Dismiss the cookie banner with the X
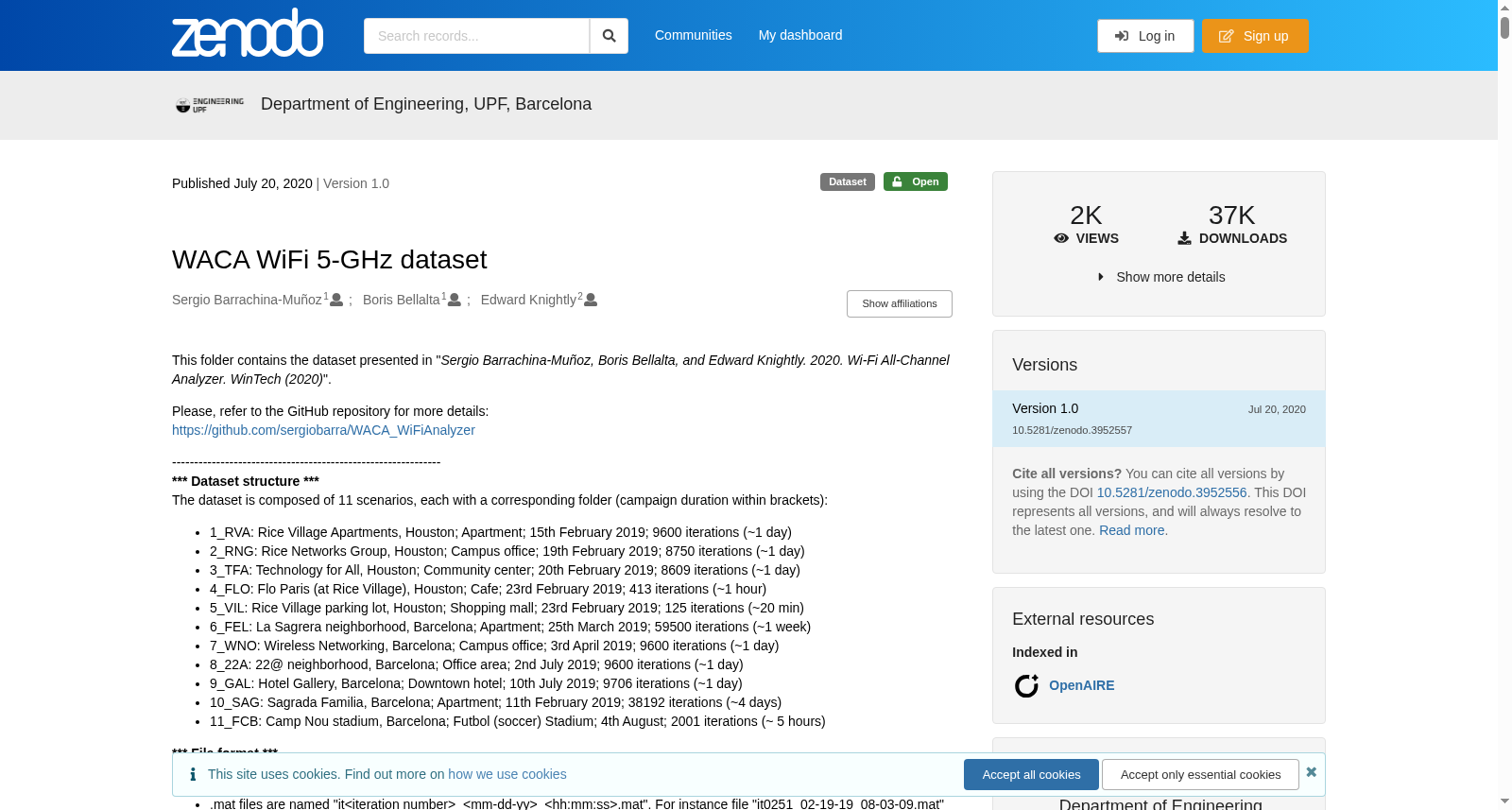 [x=1311, y=772]
